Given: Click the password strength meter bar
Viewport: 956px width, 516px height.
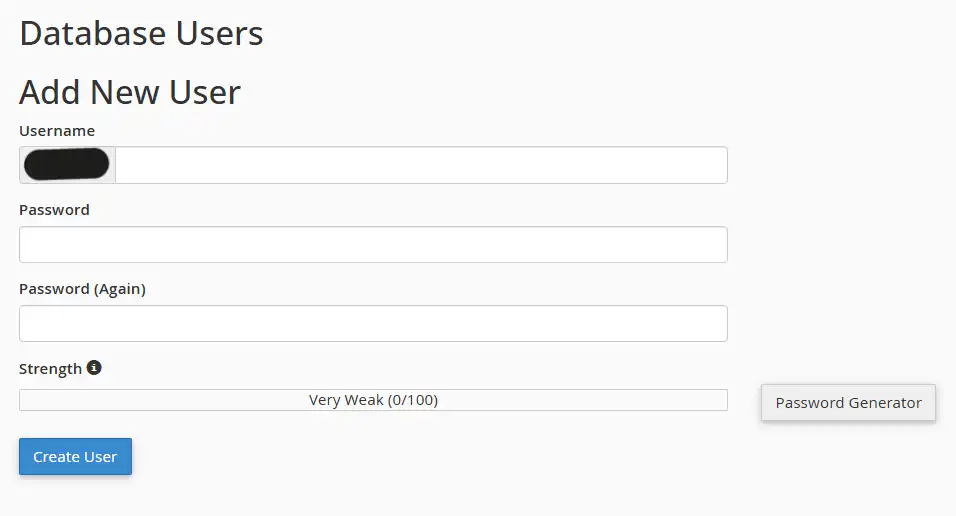Looking at the screenshot, I should (373, 400).
